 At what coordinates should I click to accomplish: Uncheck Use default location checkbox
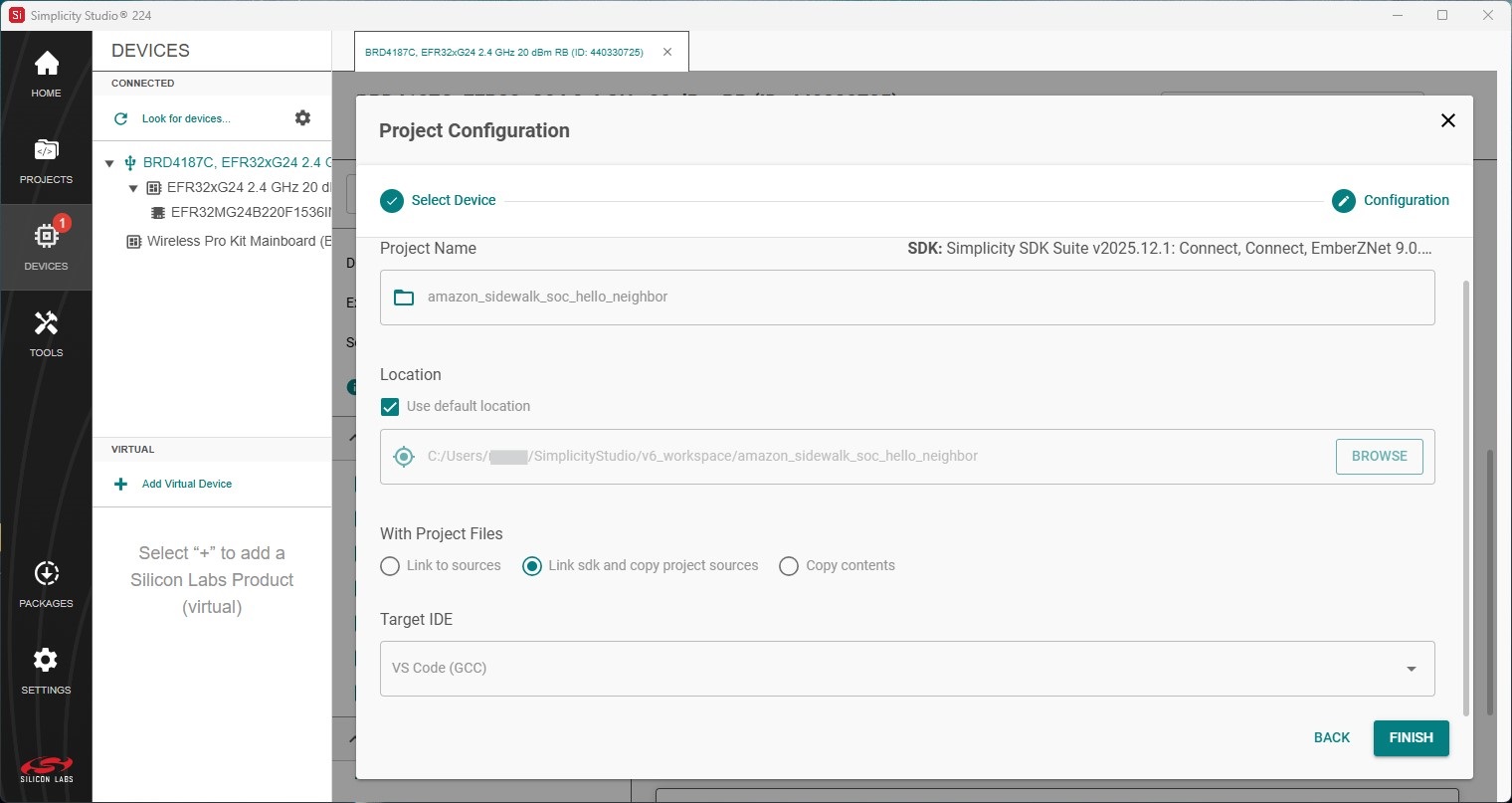coord(390,407)
